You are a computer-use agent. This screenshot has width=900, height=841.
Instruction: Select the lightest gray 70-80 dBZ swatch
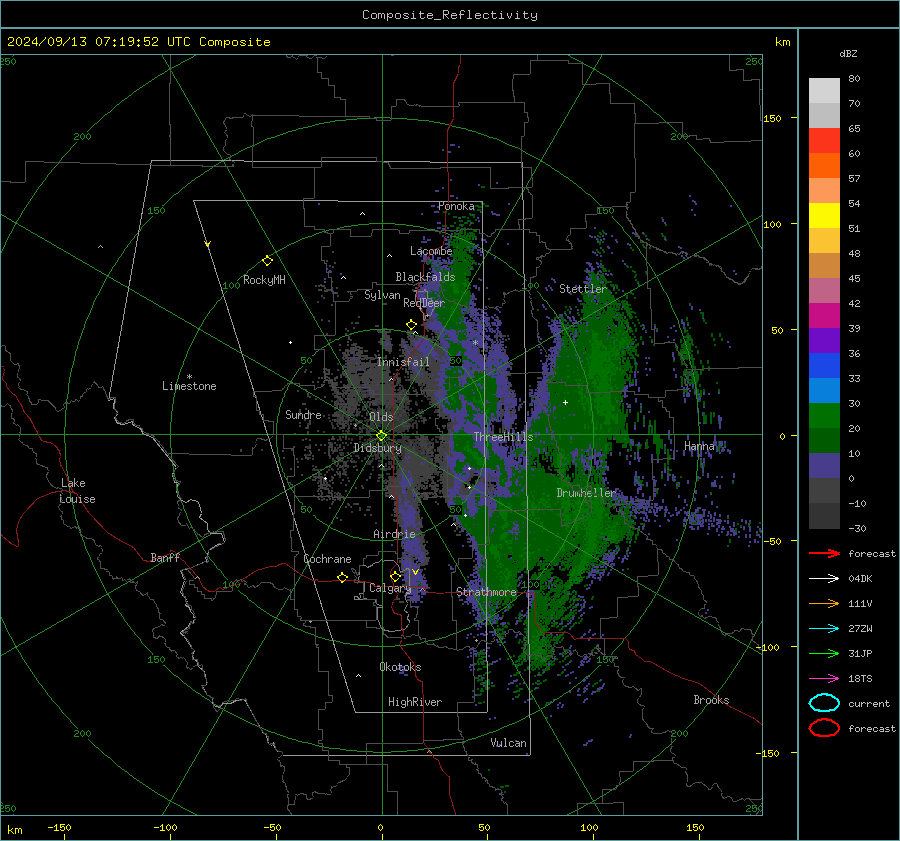point(824,91)
